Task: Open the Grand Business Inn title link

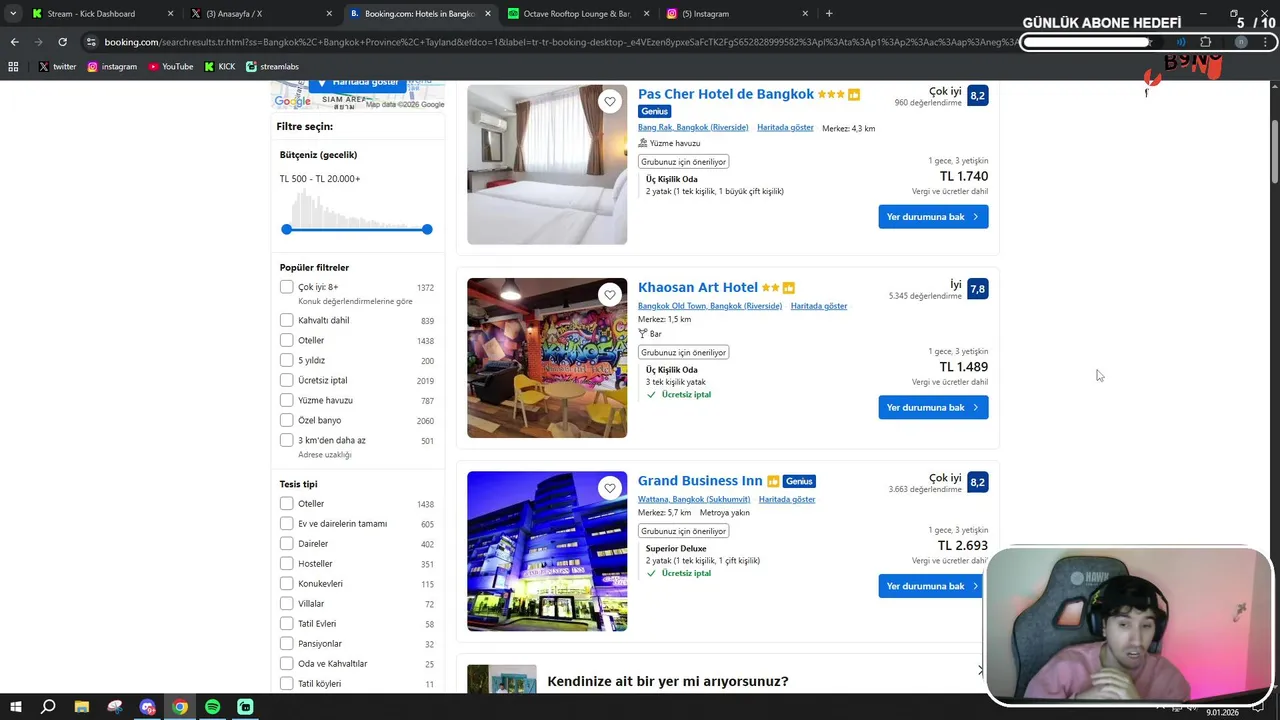Action: click(700, 481)
